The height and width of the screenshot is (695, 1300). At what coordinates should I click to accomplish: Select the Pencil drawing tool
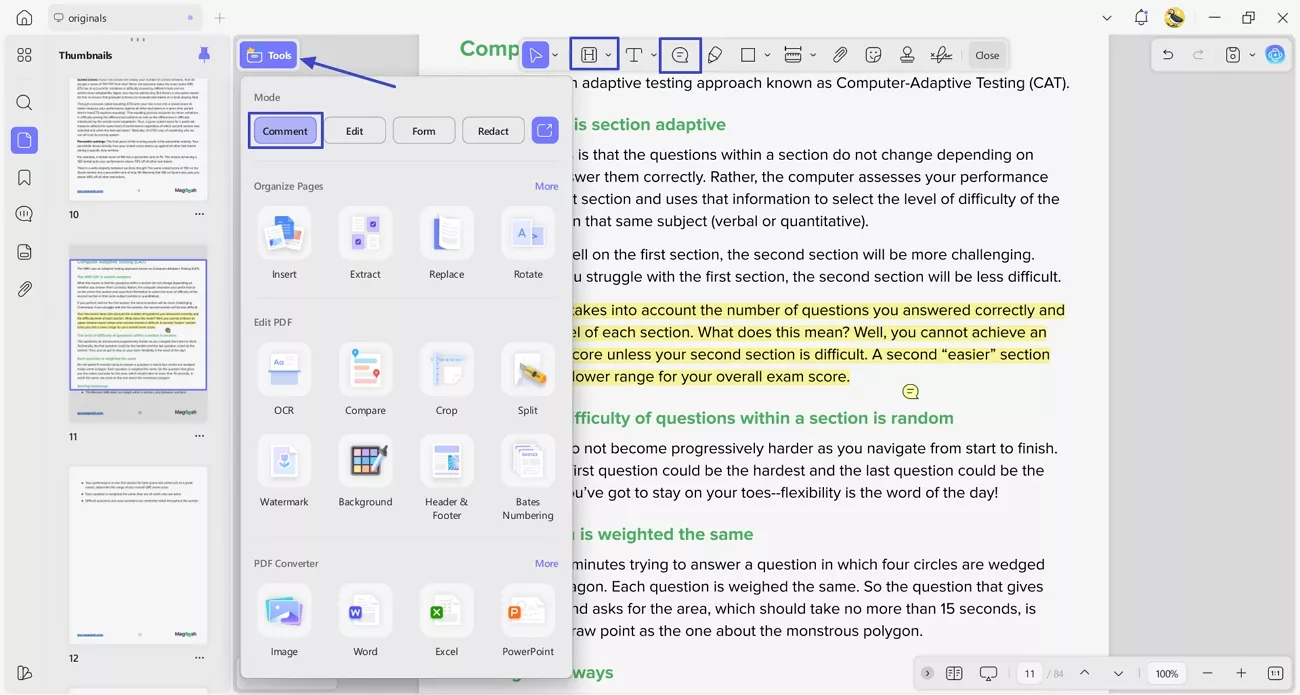pos(713,55)
